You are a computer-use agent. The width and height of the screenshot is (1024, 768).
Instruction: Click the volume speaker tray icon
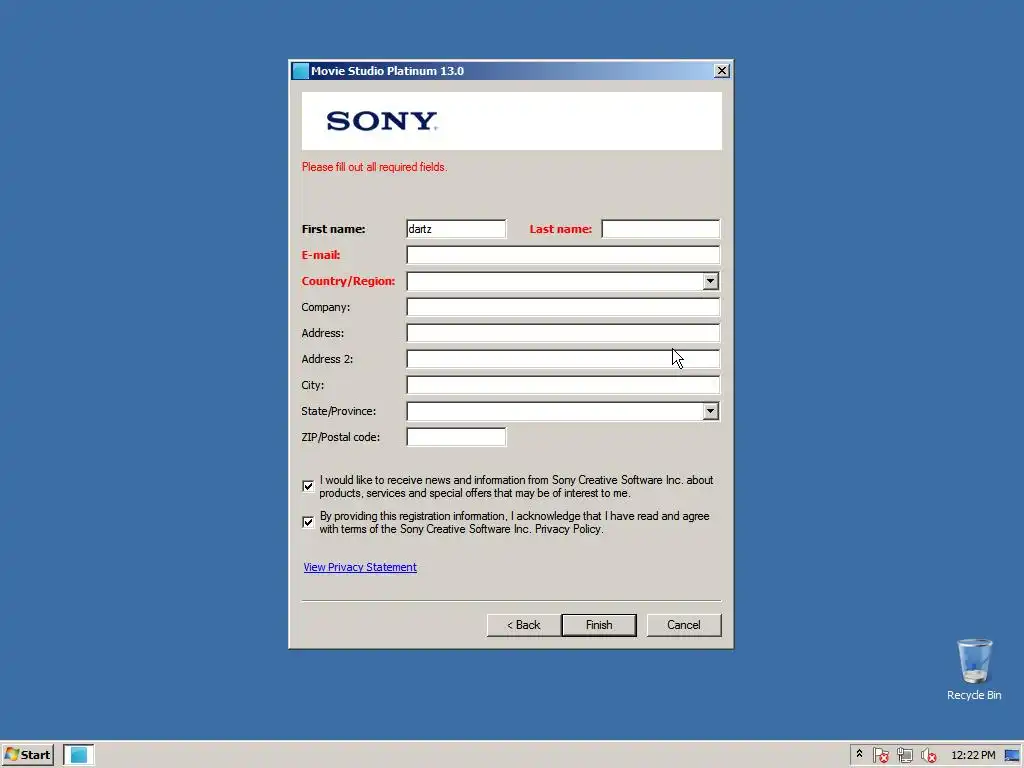928,756
